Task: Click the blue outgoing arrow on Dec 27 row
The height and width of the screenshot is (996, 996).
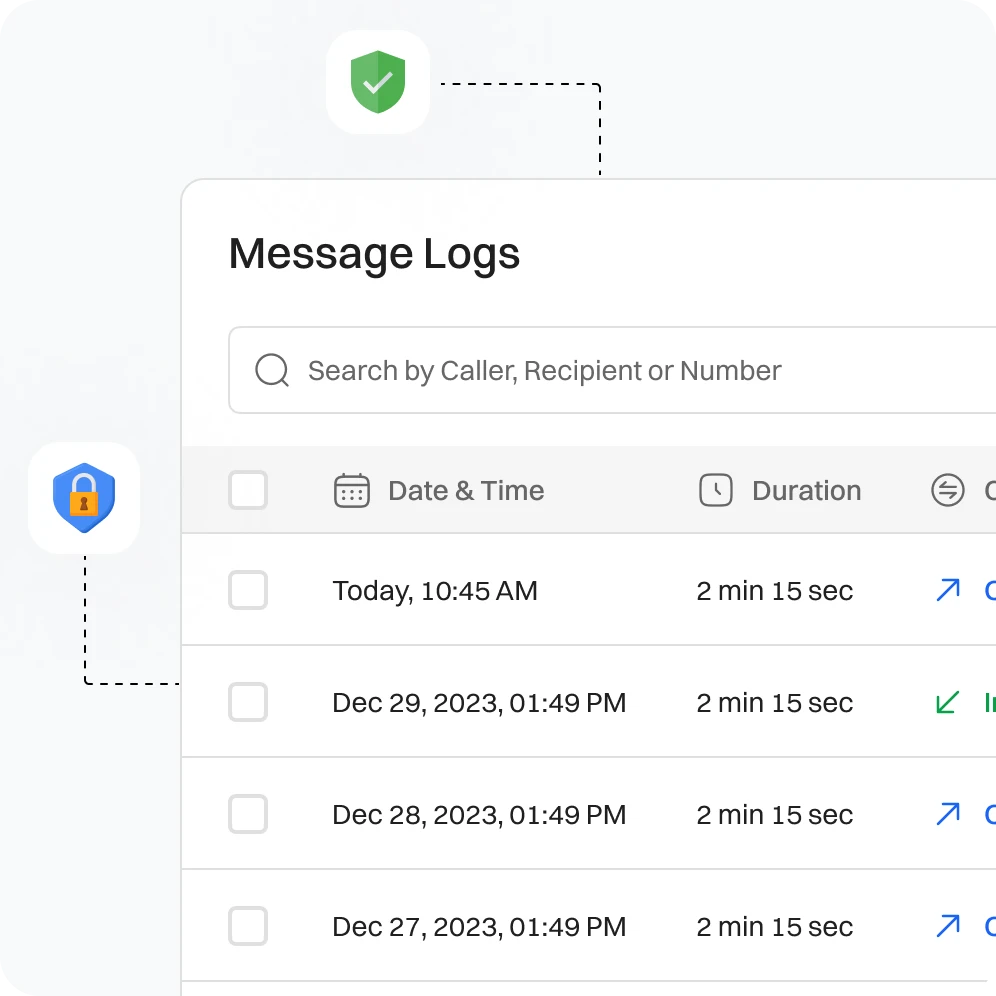Action: [947, 926]
